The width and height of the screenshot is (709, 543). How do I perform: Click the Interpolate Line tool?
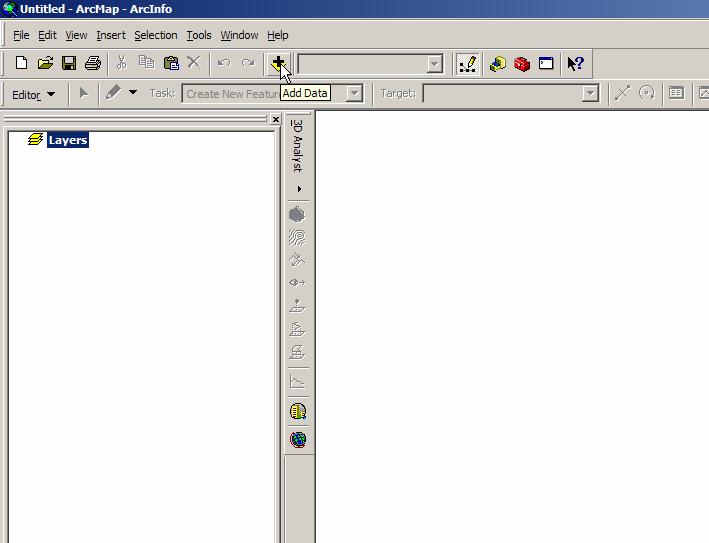coord(297,329)
